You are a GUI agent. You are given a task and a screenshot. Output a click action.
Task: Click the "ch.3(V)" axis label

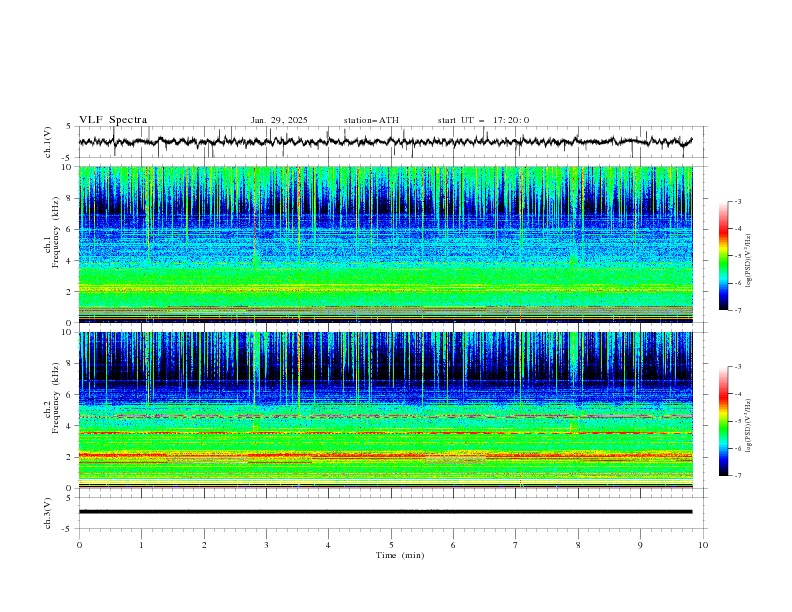[x=48, y=513]
